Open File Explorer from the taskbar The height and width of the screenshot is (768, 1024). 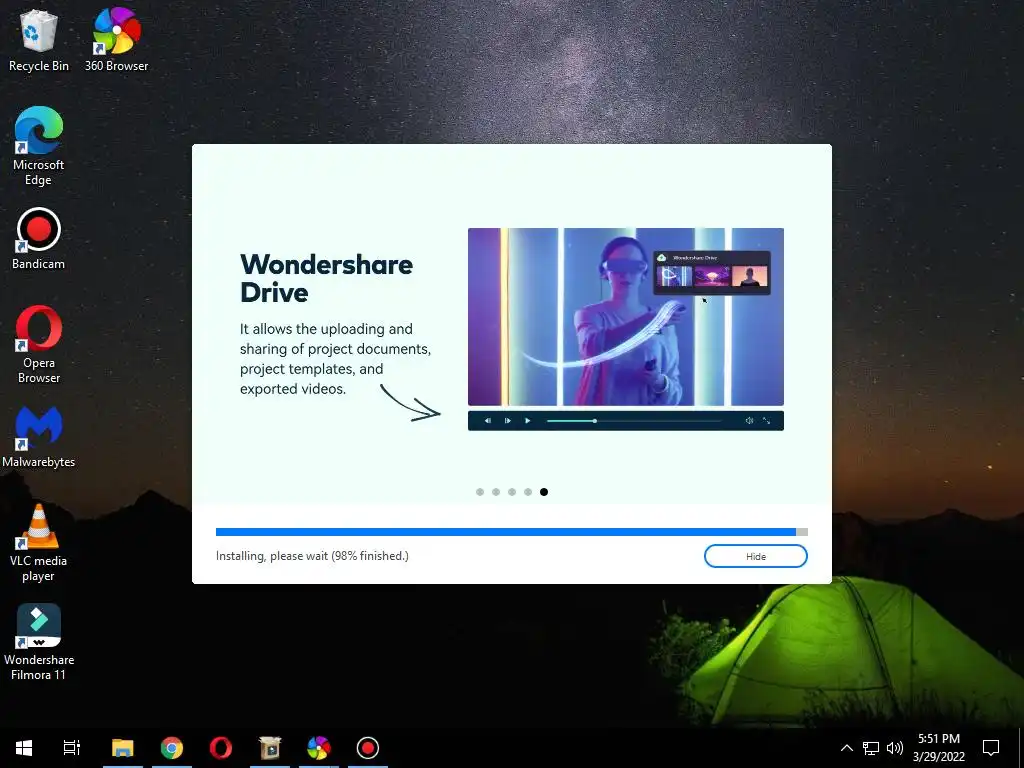pos(123,748)
